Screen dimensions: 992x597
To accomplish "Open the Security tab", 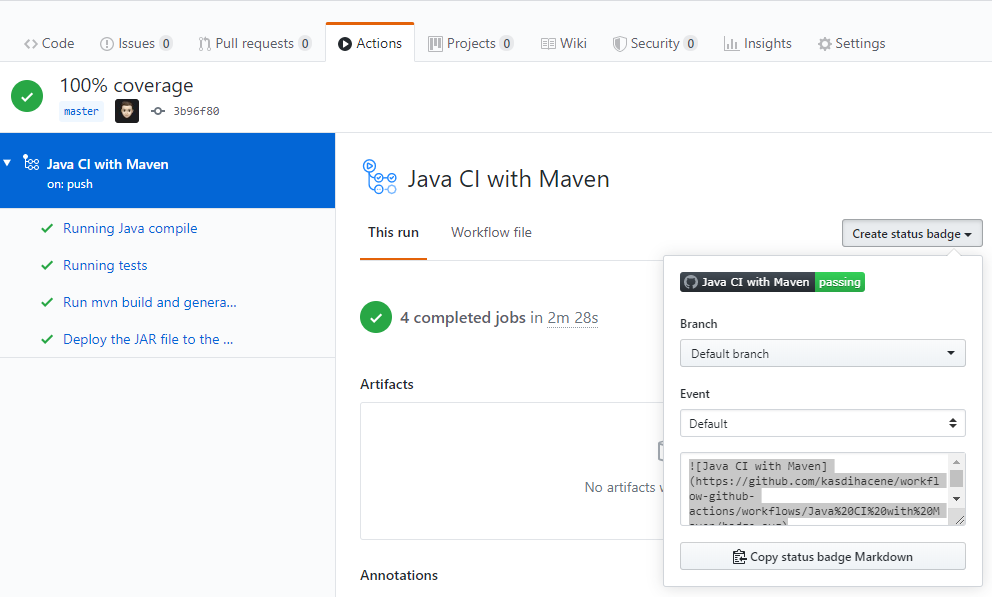I will pos(655,43).
